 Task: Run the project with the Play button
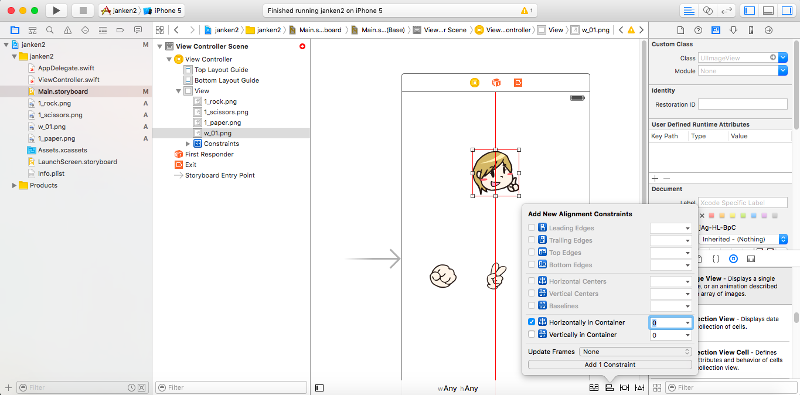(57, 10)
